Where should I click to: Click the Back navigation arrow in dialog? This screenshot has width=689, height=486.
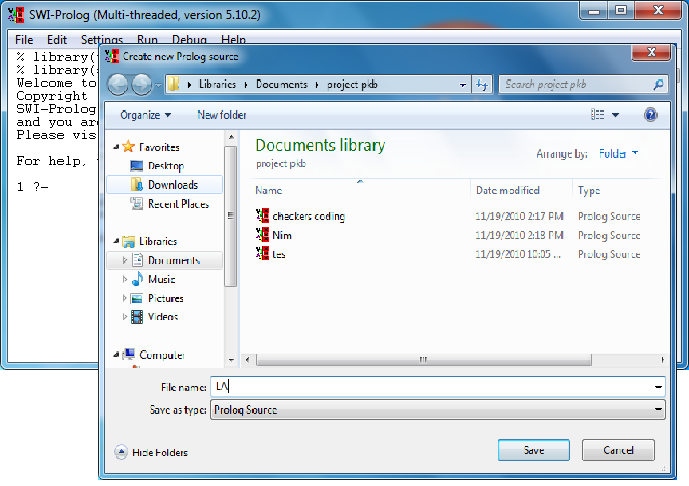click(118, 84)
